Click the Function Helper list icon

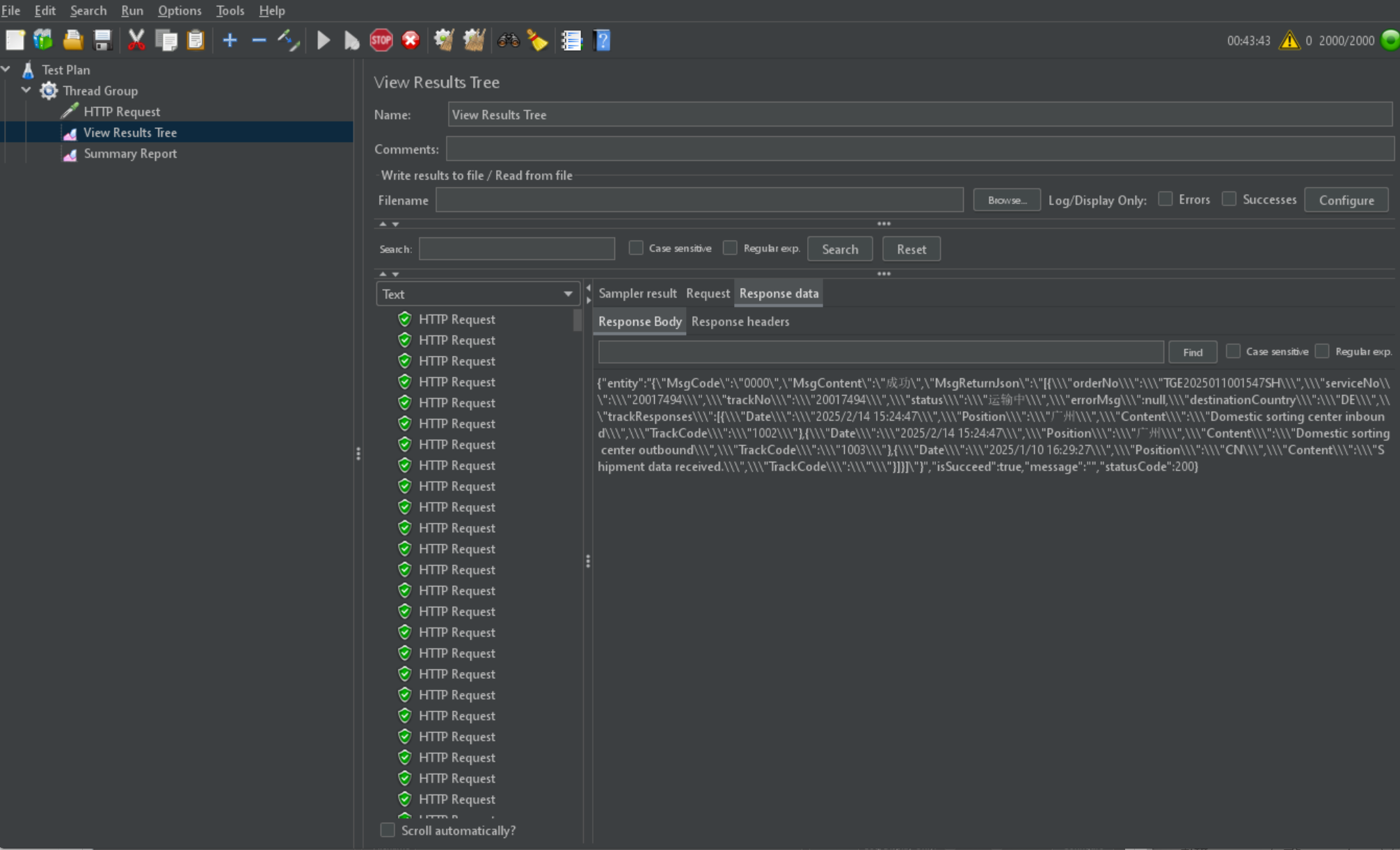[x=571, y=40]
